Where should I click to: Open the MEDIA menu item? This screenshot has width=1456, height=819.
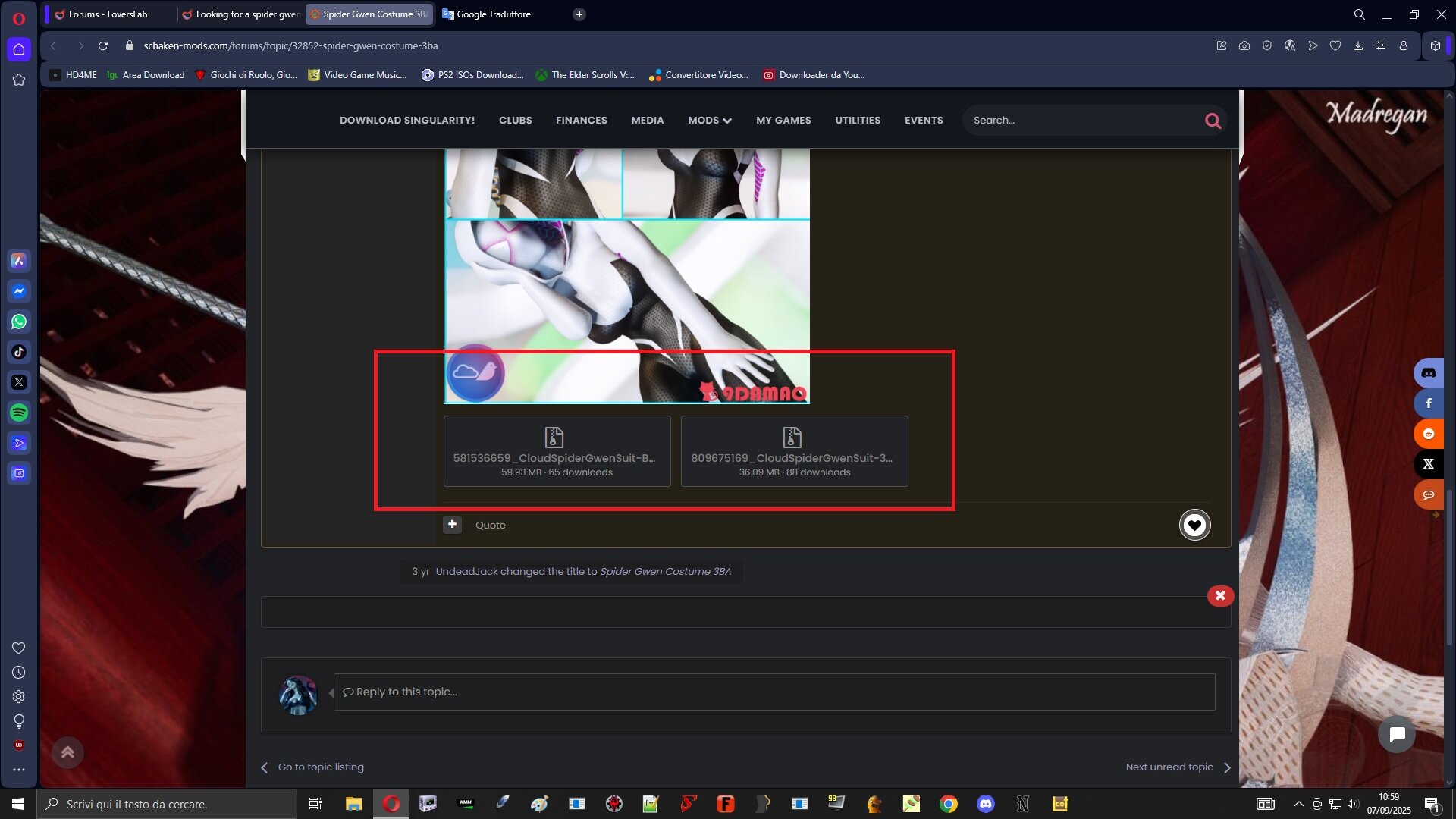pos(648,121)
